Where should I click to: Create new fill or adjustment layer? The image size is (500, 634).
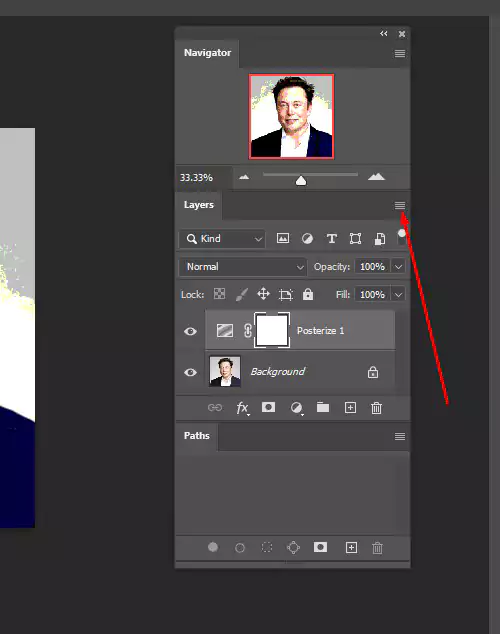(296, 408)
